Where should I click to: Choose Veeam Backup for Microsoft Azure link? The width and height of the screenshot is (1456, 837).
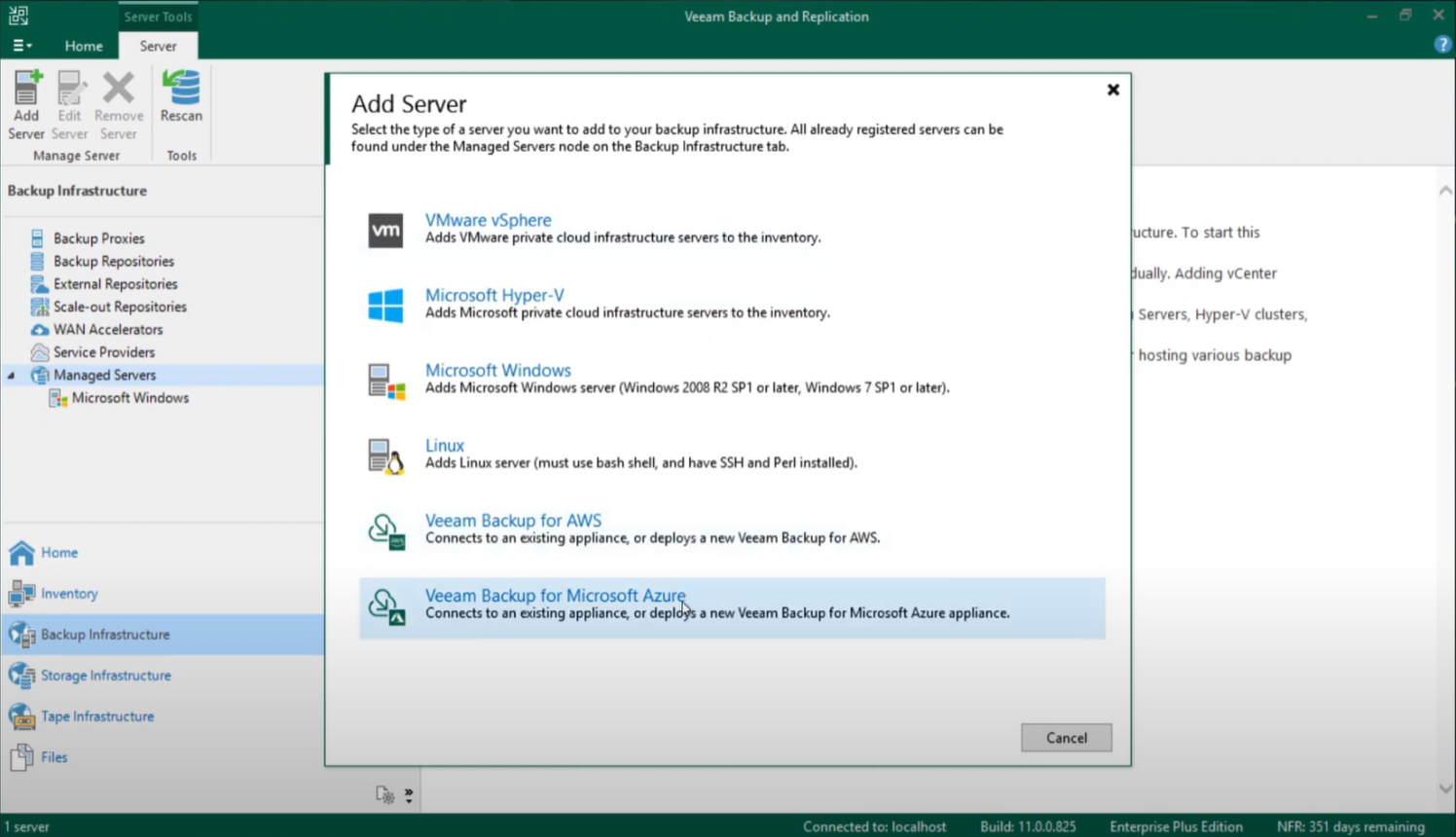556,595
